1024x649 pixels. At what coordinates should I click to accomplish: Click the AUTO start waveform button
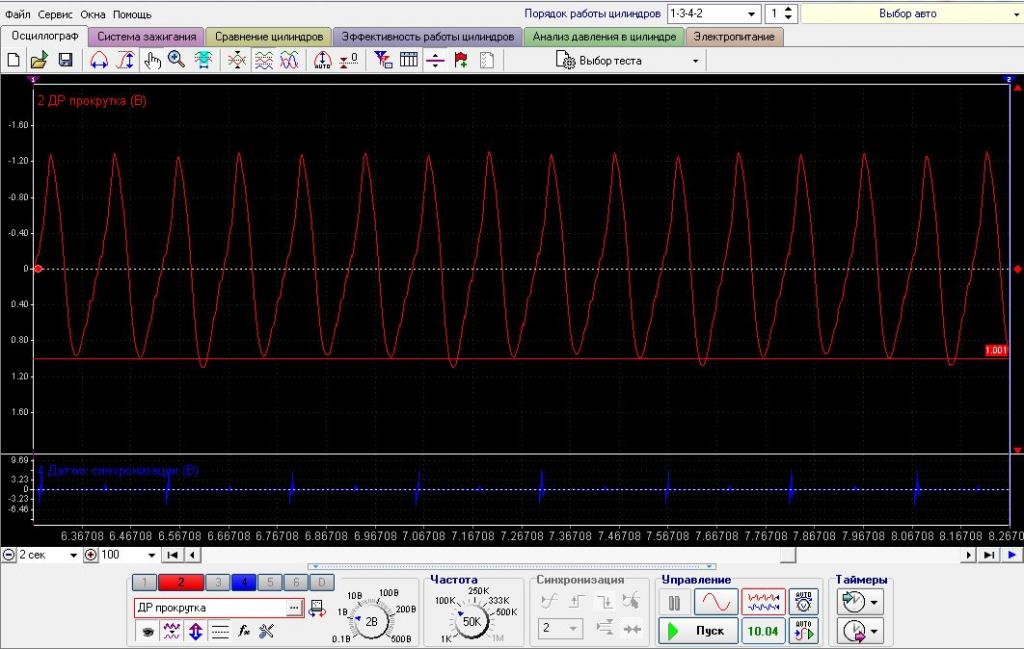point(803,631)
